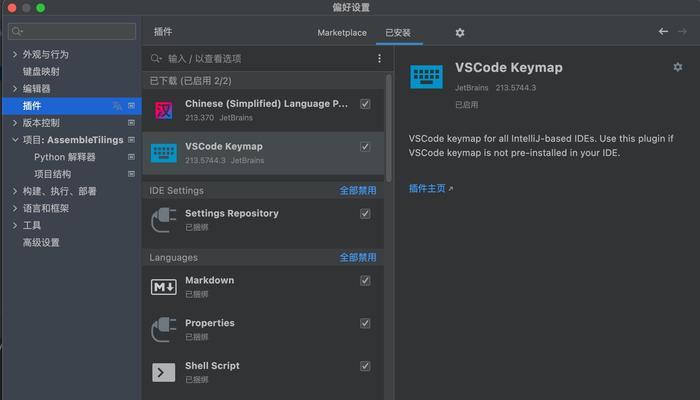Focus the settings search field
The width and height of the screenshot is (700, 400).
pyautogui.click(x=72, y=31)
